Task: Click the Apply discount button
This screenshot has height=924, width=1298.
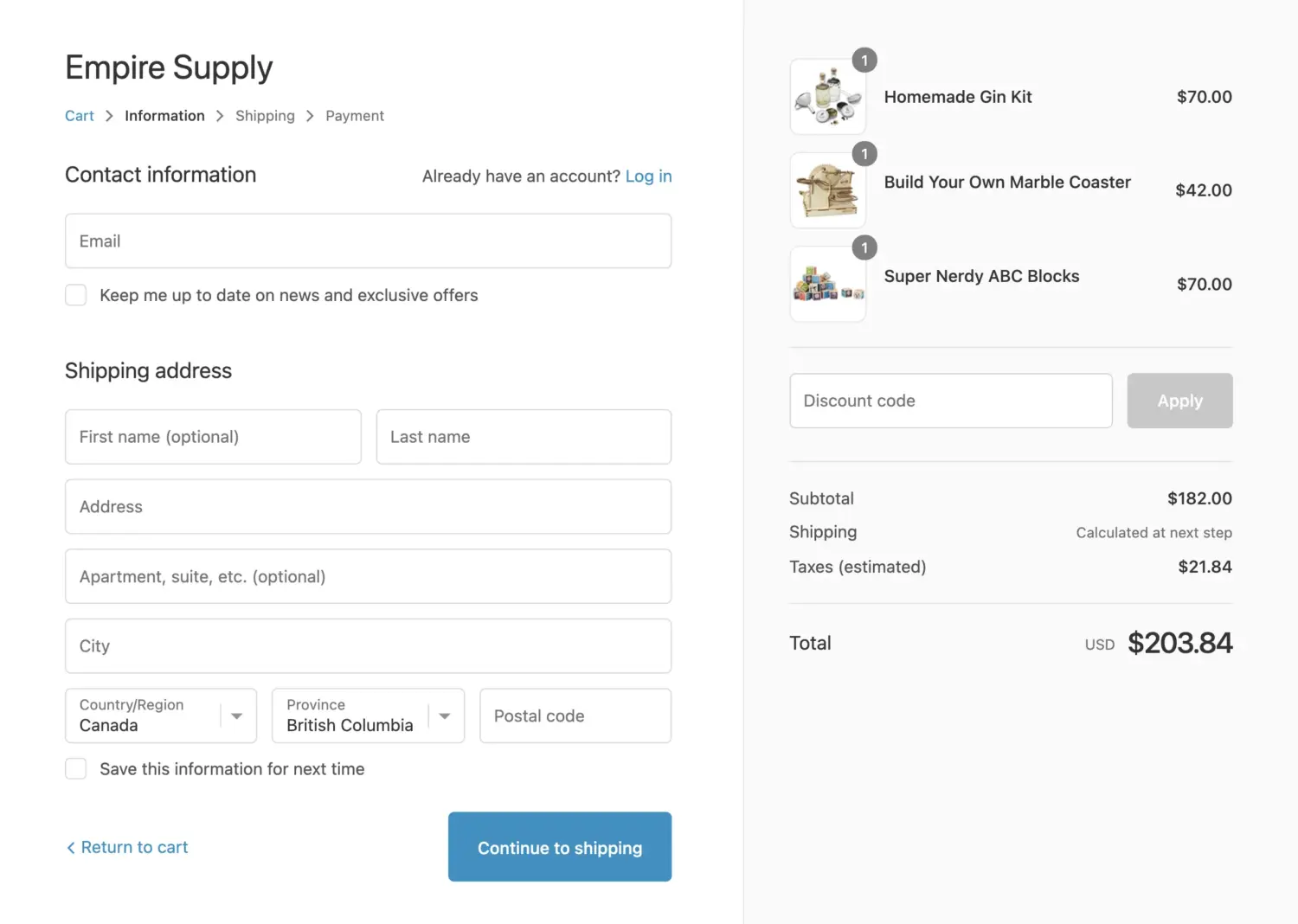Action: [x=1179, y=401]
